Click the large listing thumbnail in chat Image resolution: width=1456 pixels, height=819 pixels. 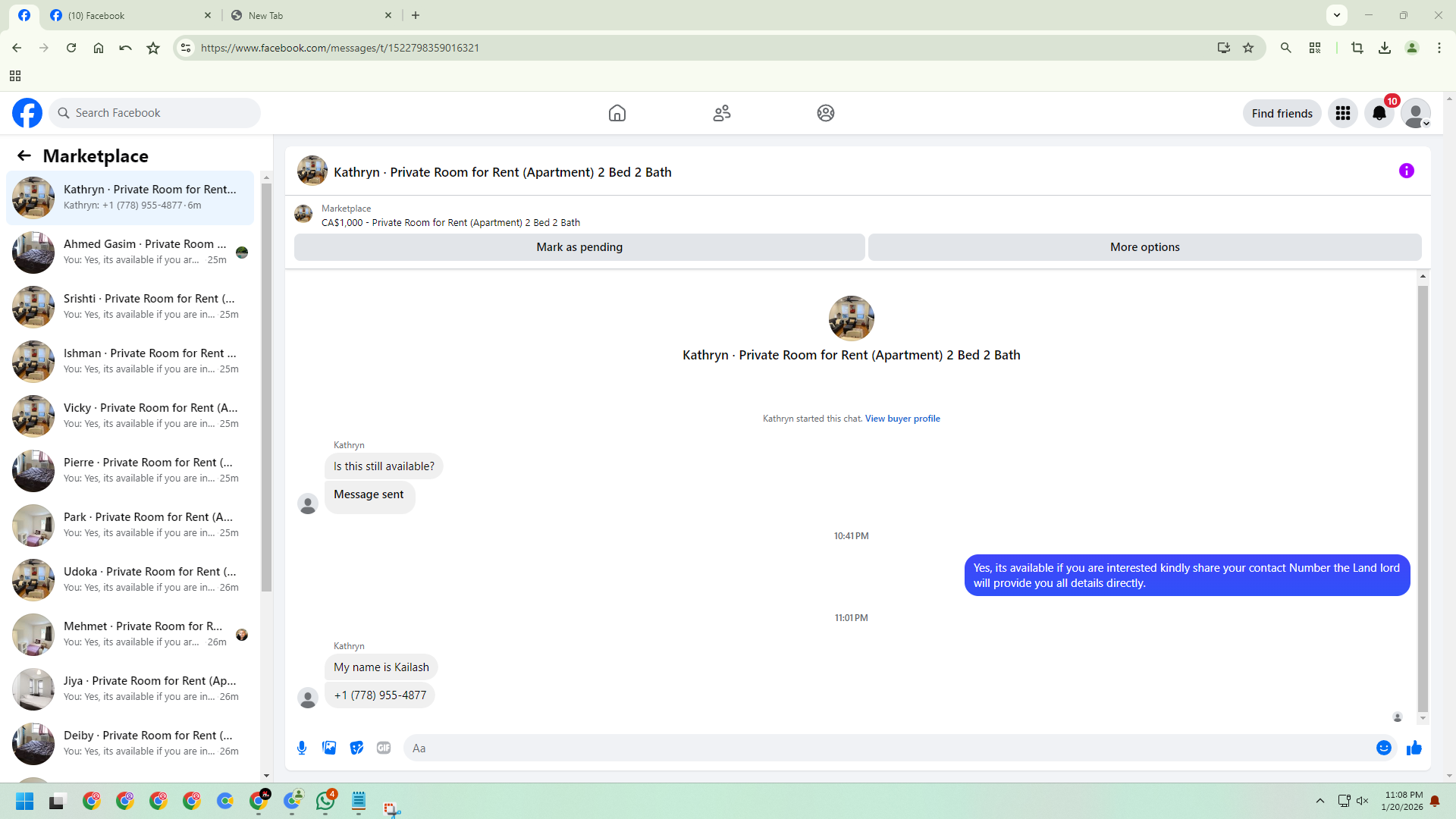[x=851, y=318]
